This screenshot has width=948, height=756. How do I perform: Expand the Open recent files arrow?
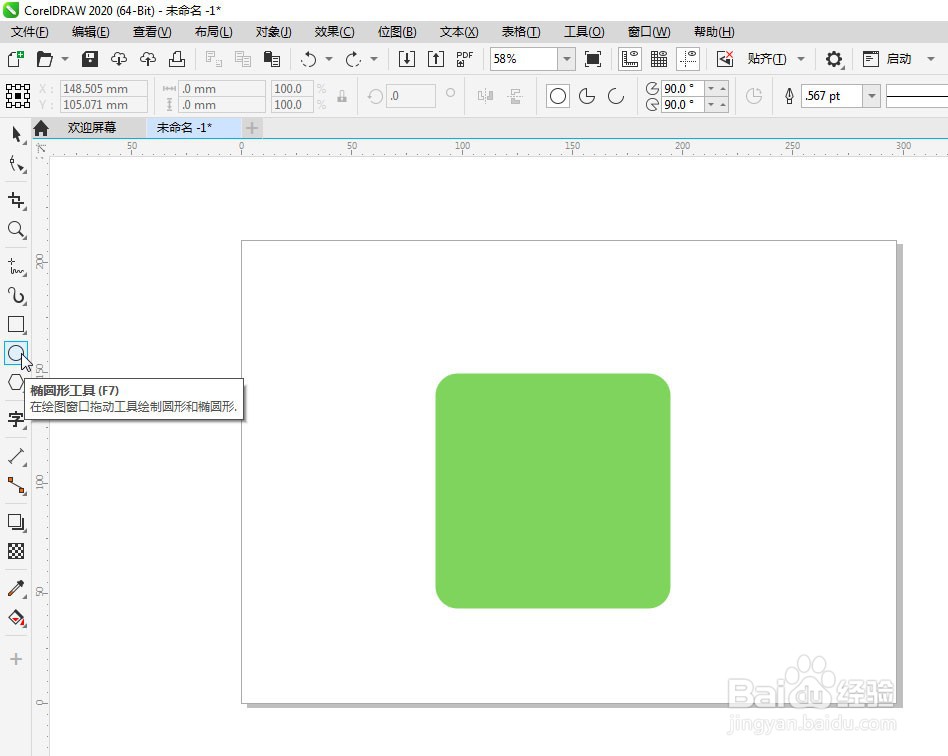click(65, 59)
